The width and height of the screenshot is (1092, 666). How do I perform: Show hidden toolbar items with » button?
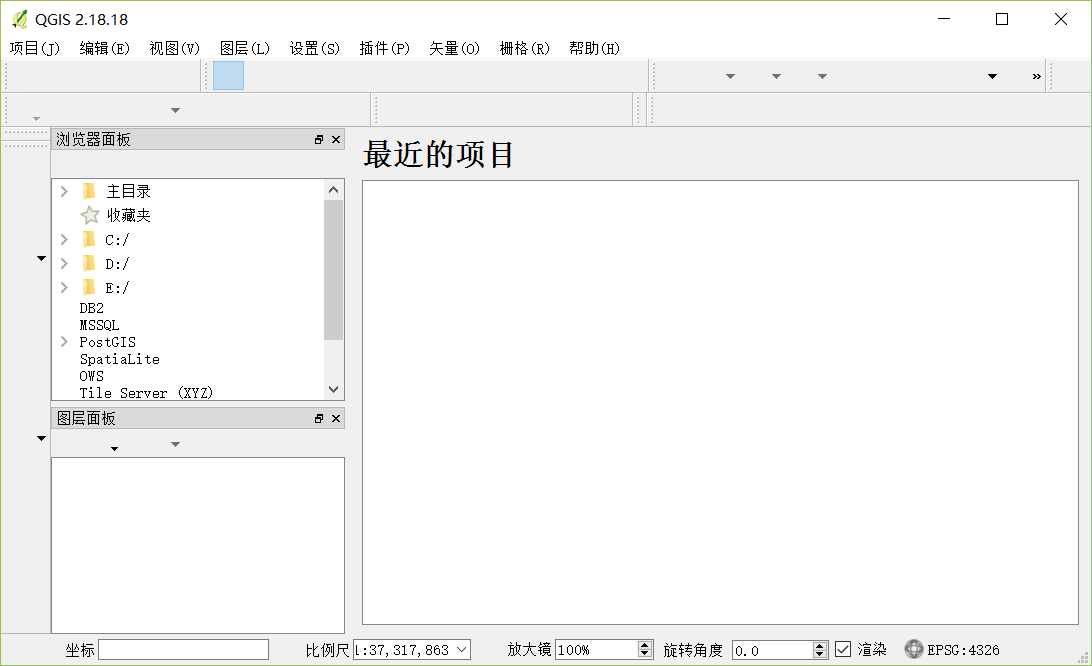1036,76
